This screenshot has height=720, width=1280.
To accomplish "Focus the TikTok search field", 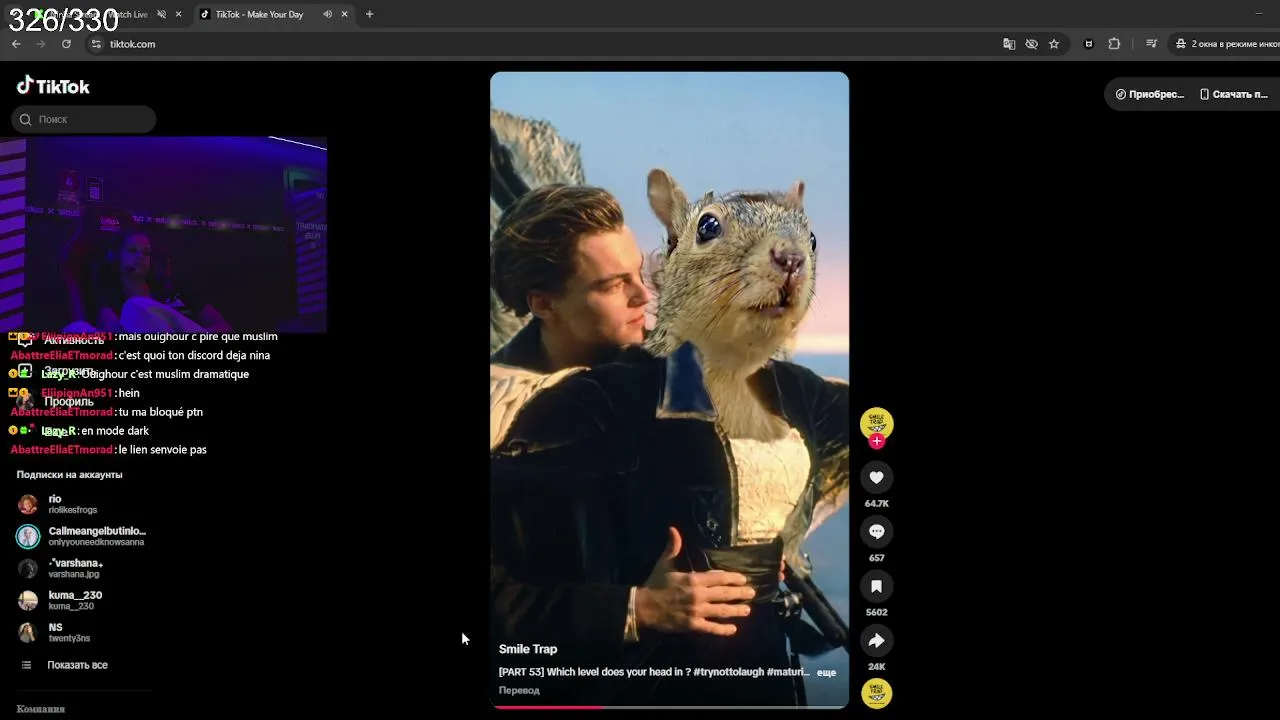I will 84,119.
